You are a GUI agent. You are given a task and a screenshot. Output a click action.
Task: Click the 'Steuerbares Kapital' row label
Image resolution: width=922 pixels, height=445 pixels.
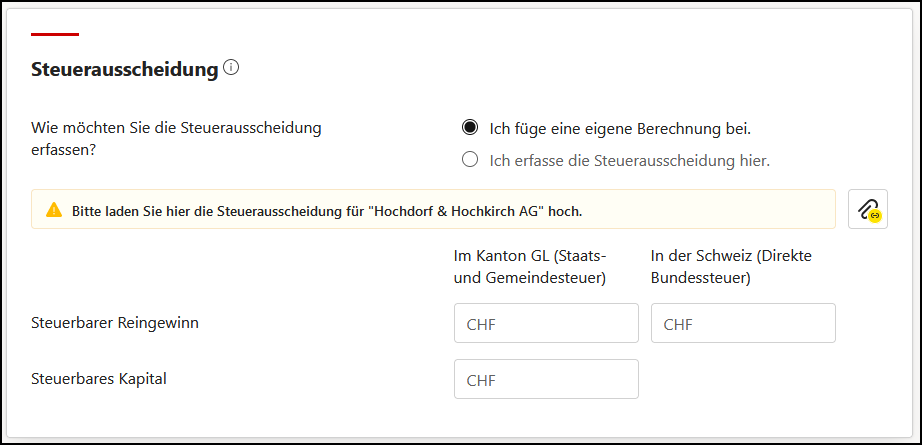[99, 379]
